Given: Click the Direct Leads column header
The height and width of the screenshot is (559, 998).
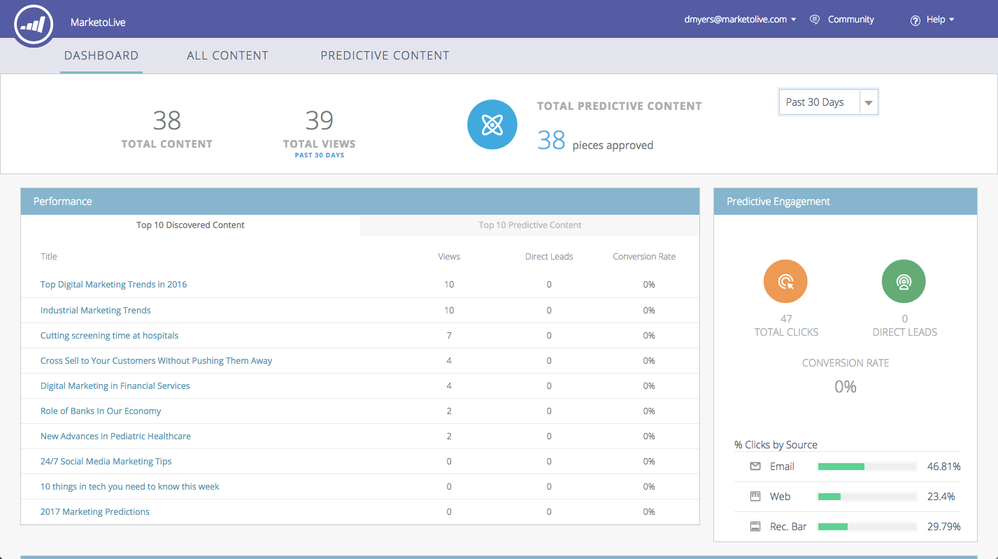Looking at the screenshot, I should pyautogui.click(x=549, y=257).
